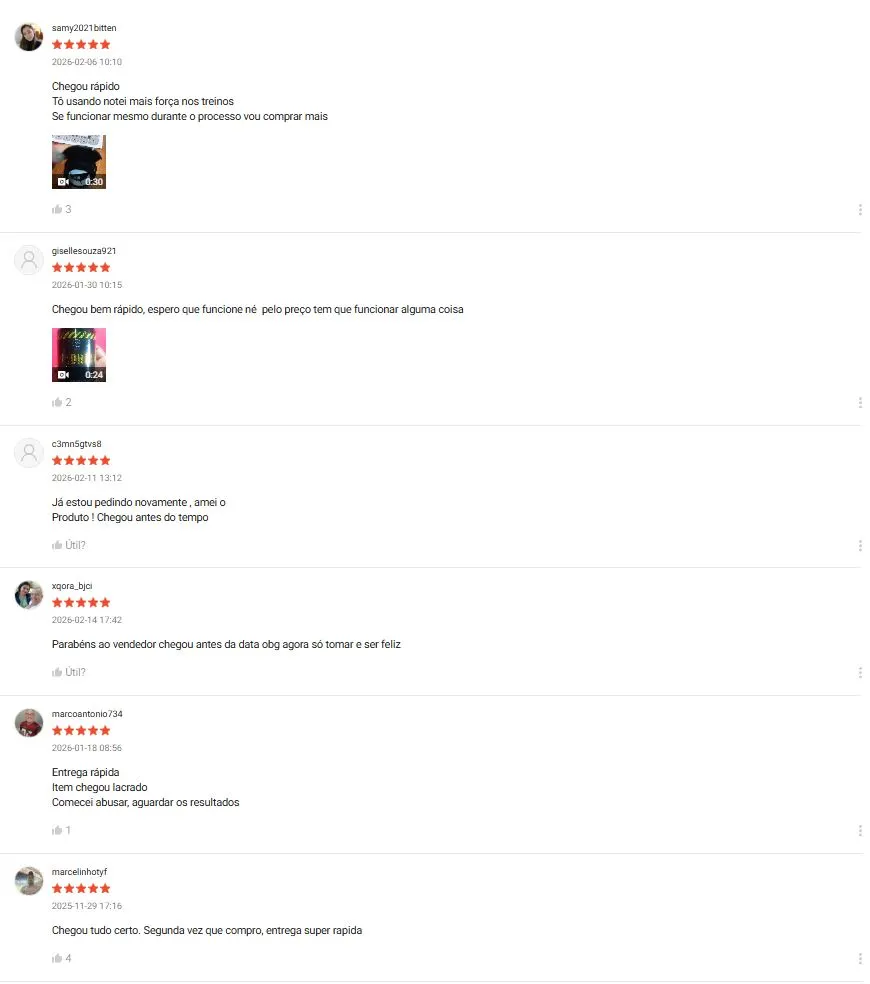Open gisellesouza921's default avatar
870x984 pixels.
[29, 260]
